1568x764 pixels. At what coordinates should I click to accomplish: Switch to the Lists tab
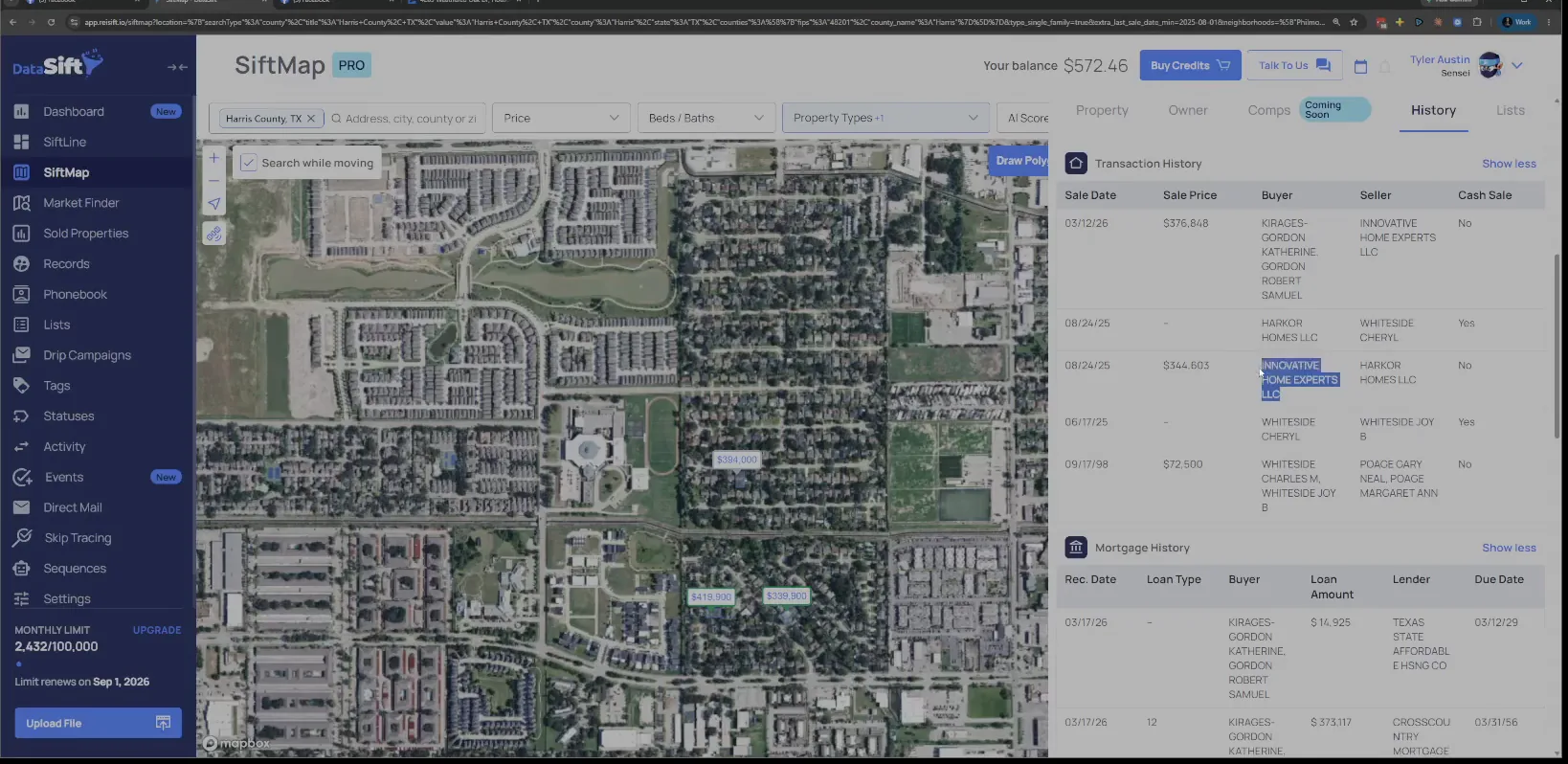[1511, 110]
